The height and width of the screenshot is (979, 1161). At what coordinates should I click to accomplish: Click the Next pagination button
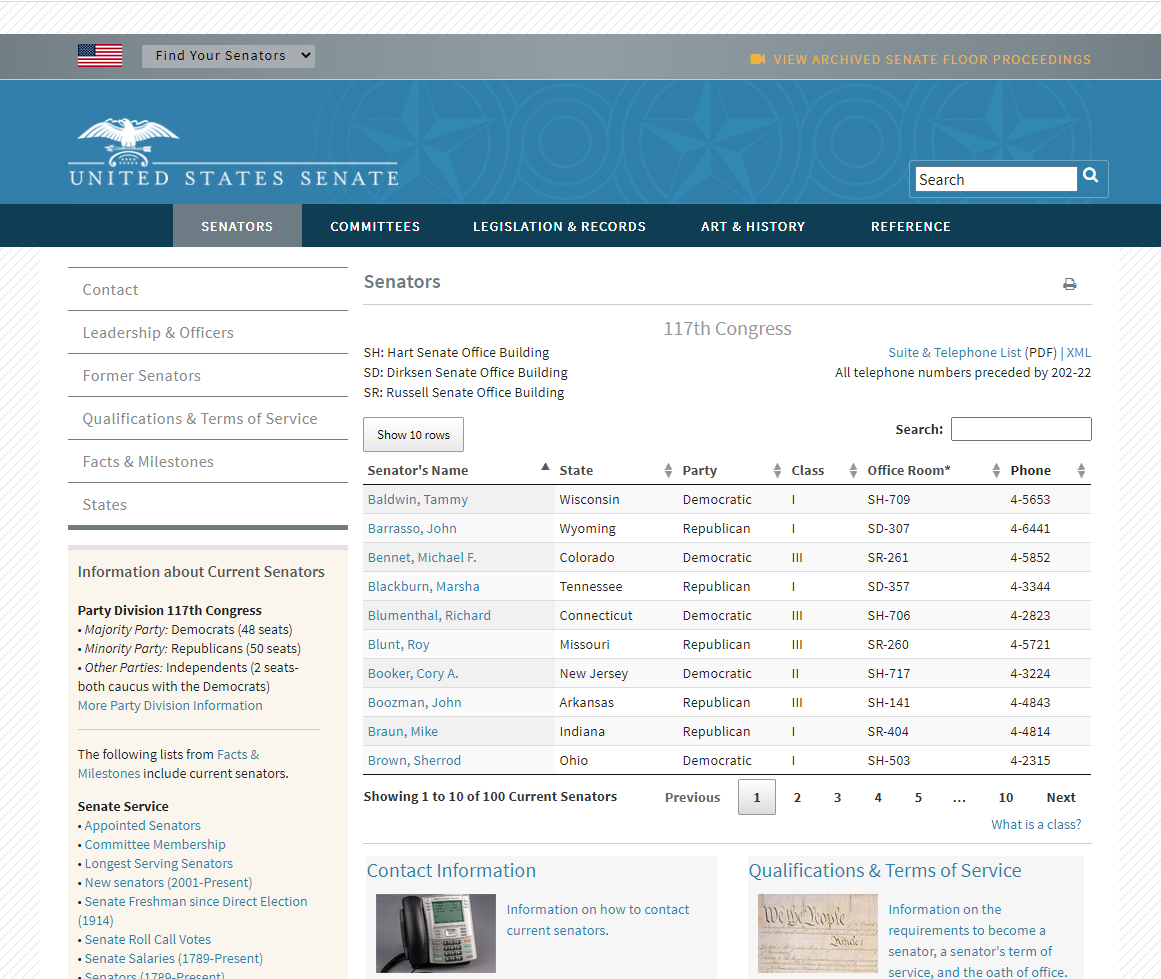coord(1061,798)
